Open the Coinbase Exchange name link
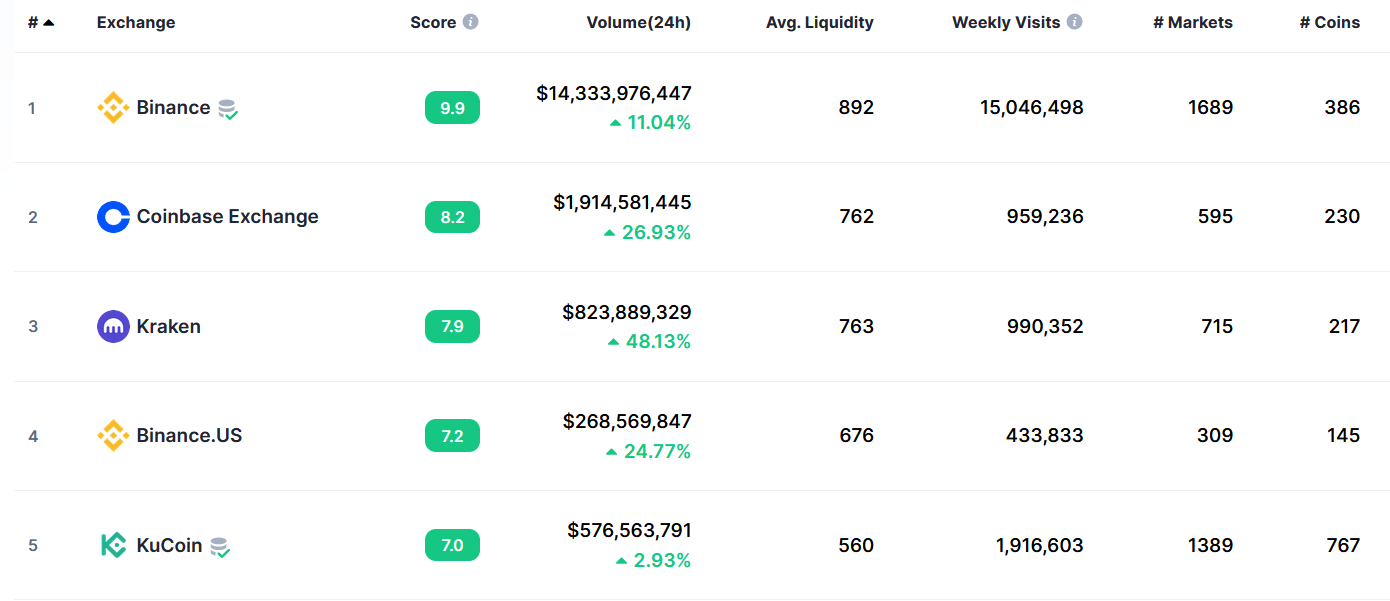Viewport: 1390px width, 601px height. (227, 217)
